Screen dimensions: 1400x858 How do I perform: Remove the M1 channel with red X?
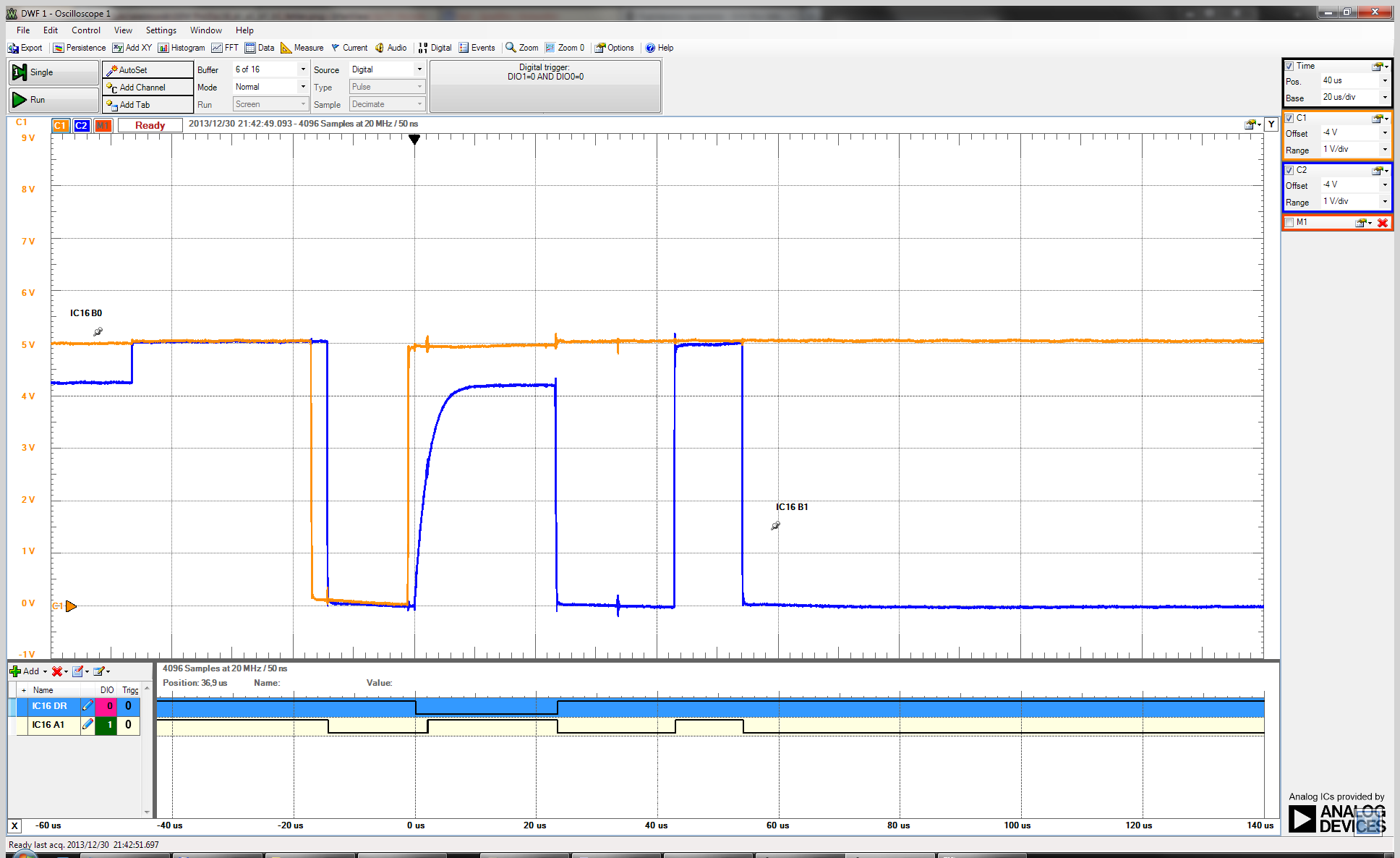point(1383,223)
